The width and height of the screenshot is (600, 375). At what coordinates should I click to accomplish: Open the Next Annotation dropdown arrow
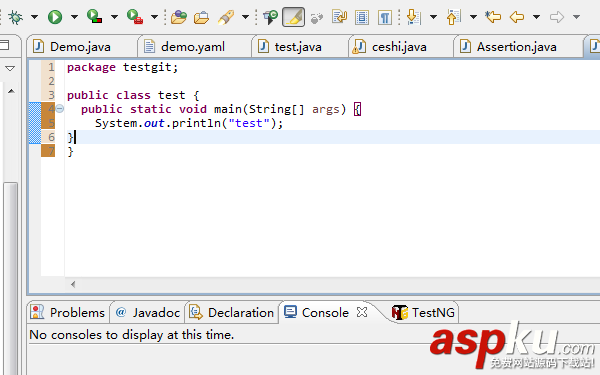(434, 17)
